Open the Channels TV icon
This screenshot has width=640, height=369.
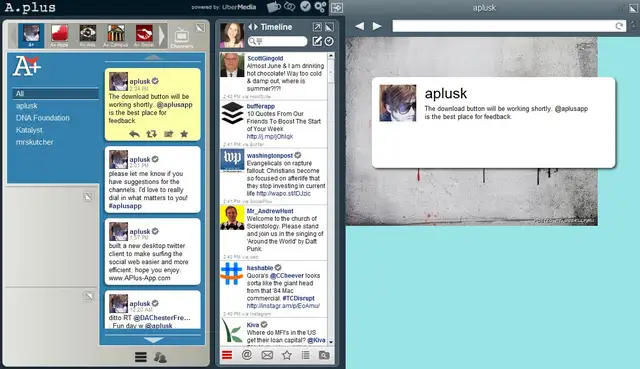coord(182,37)
